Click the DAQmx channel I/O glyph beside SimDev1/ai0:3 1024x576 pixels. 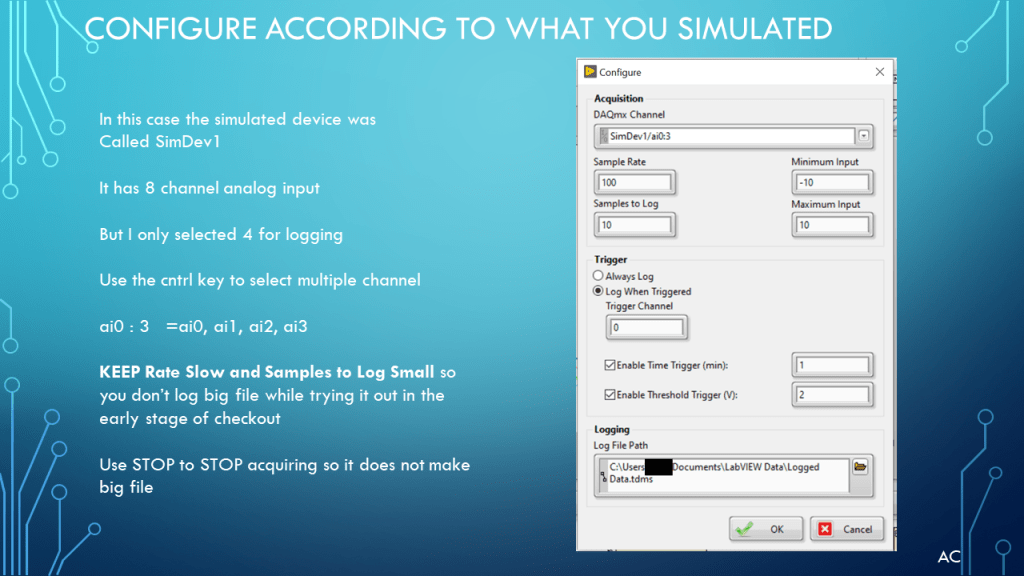tap(602, 136)
